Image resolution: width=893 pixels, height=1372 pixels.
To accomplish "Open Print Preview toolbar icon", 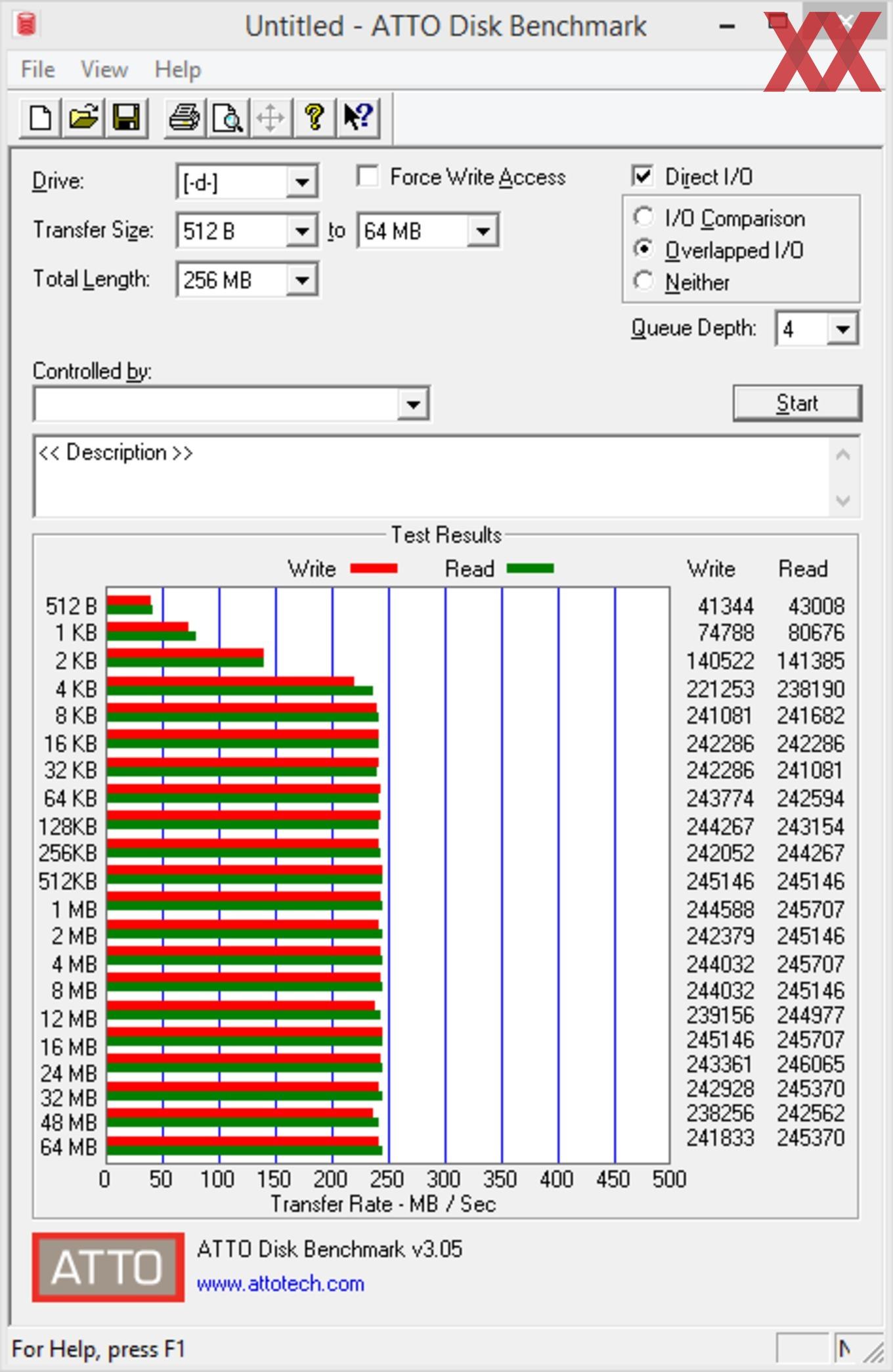I will click(x=228, y=118).
